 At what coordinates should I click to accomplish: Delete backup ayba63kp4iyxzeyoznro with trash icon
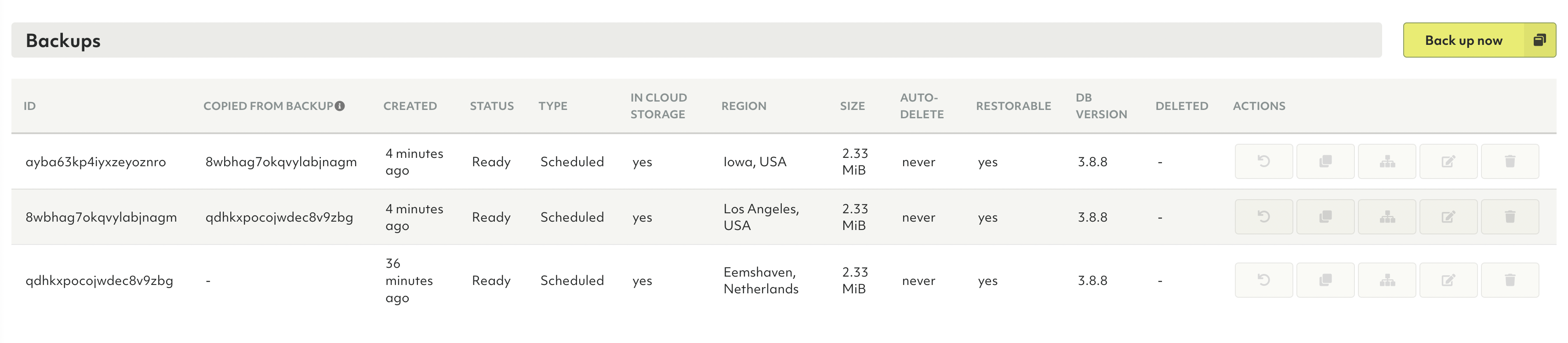(1510, 161)
